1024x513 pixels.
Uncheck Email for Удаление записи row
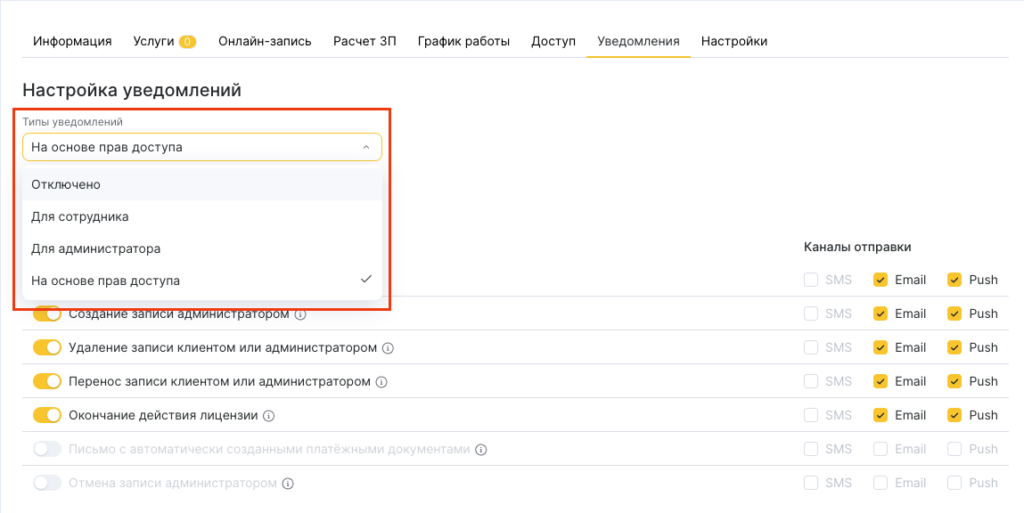pyautogui.click(x=881, y=347)
